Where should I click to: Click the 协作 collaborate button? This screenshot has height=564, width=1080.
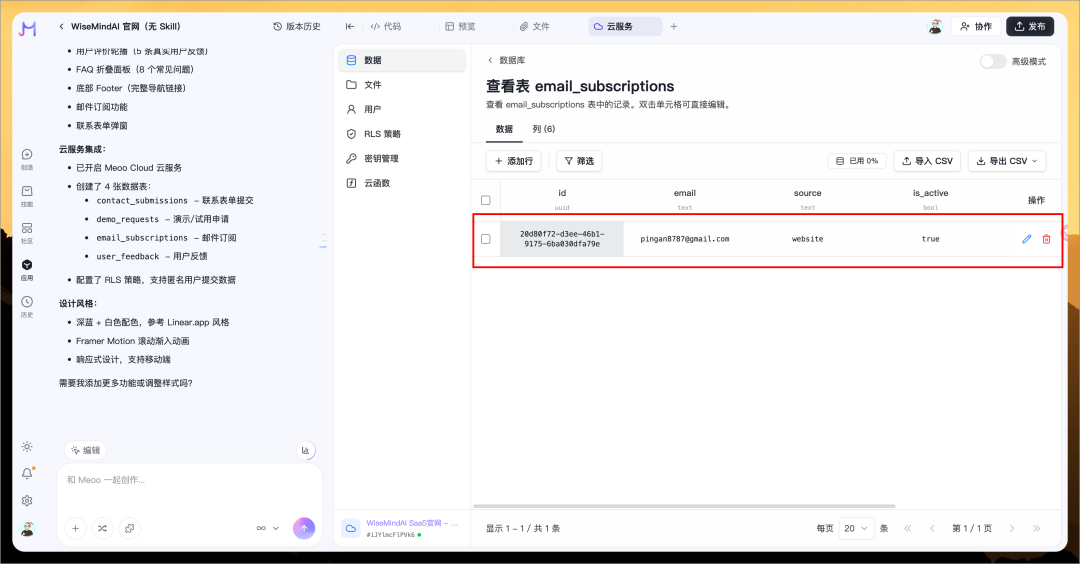point(975,27)
